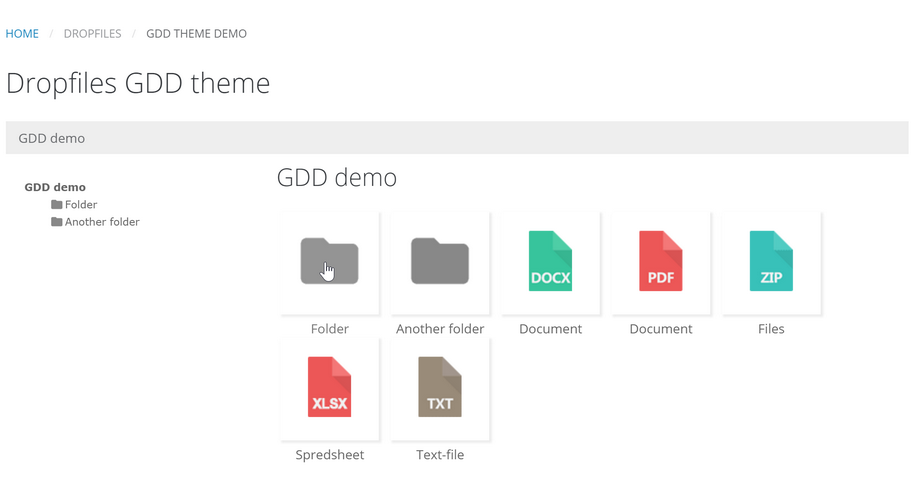Click the Text-file label under the TXT icon

click(440, 455)
